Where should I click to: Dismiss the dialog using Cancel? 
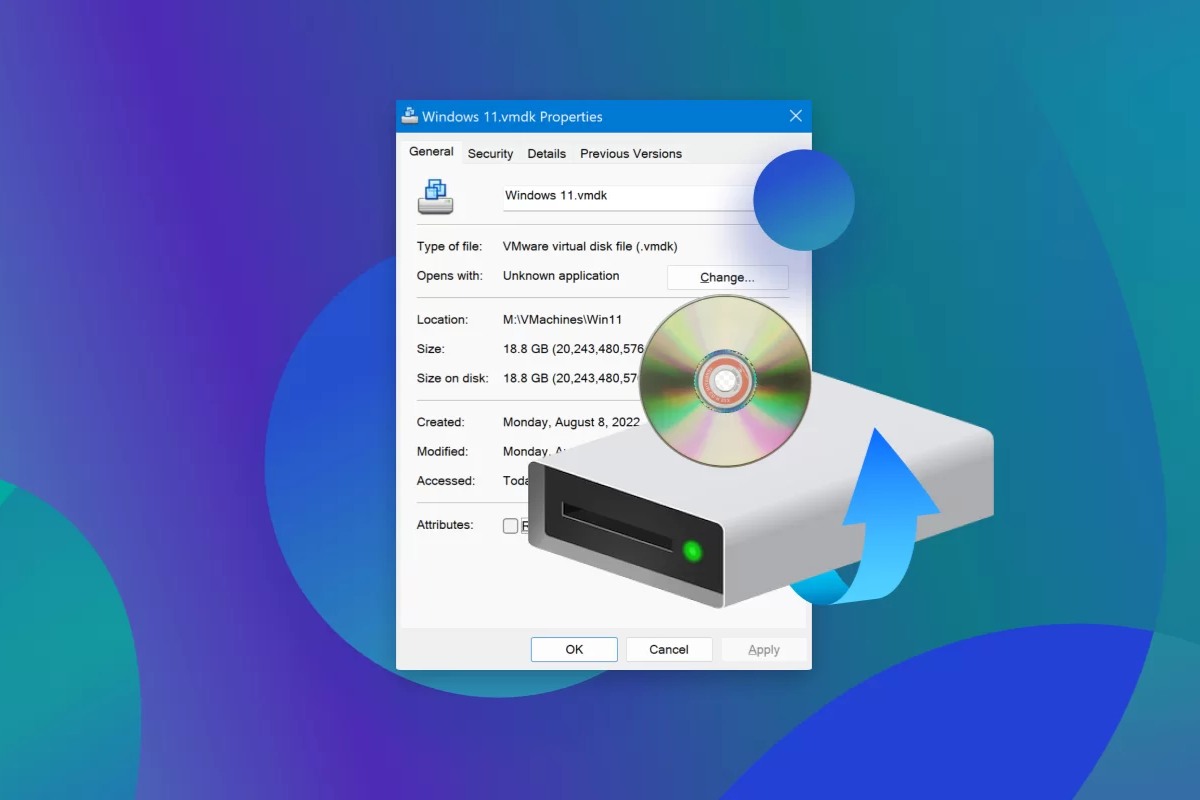click(668, 649)
